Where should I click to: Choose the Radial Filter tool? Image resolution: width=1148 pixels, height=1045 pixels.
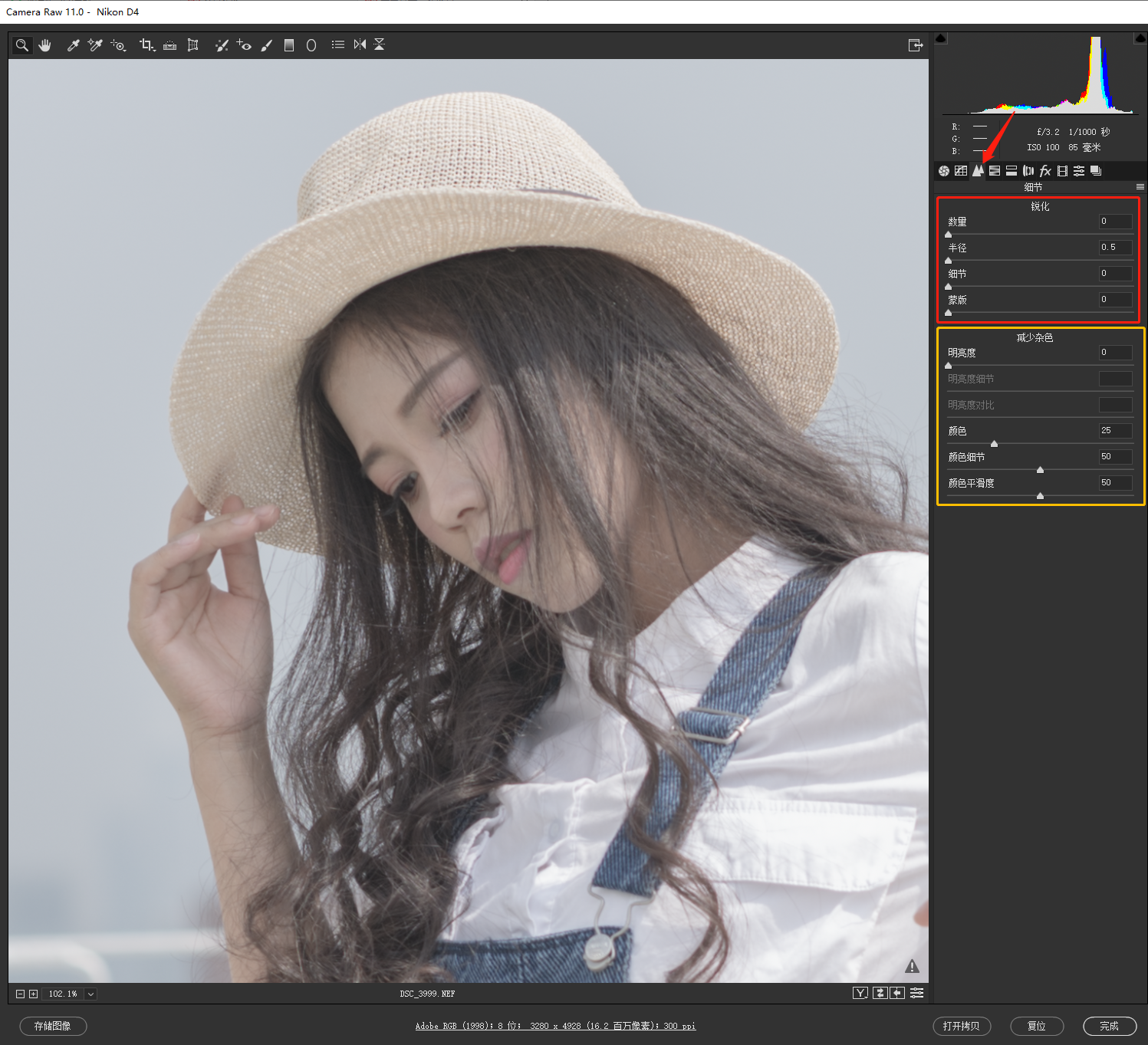(311, 45)
